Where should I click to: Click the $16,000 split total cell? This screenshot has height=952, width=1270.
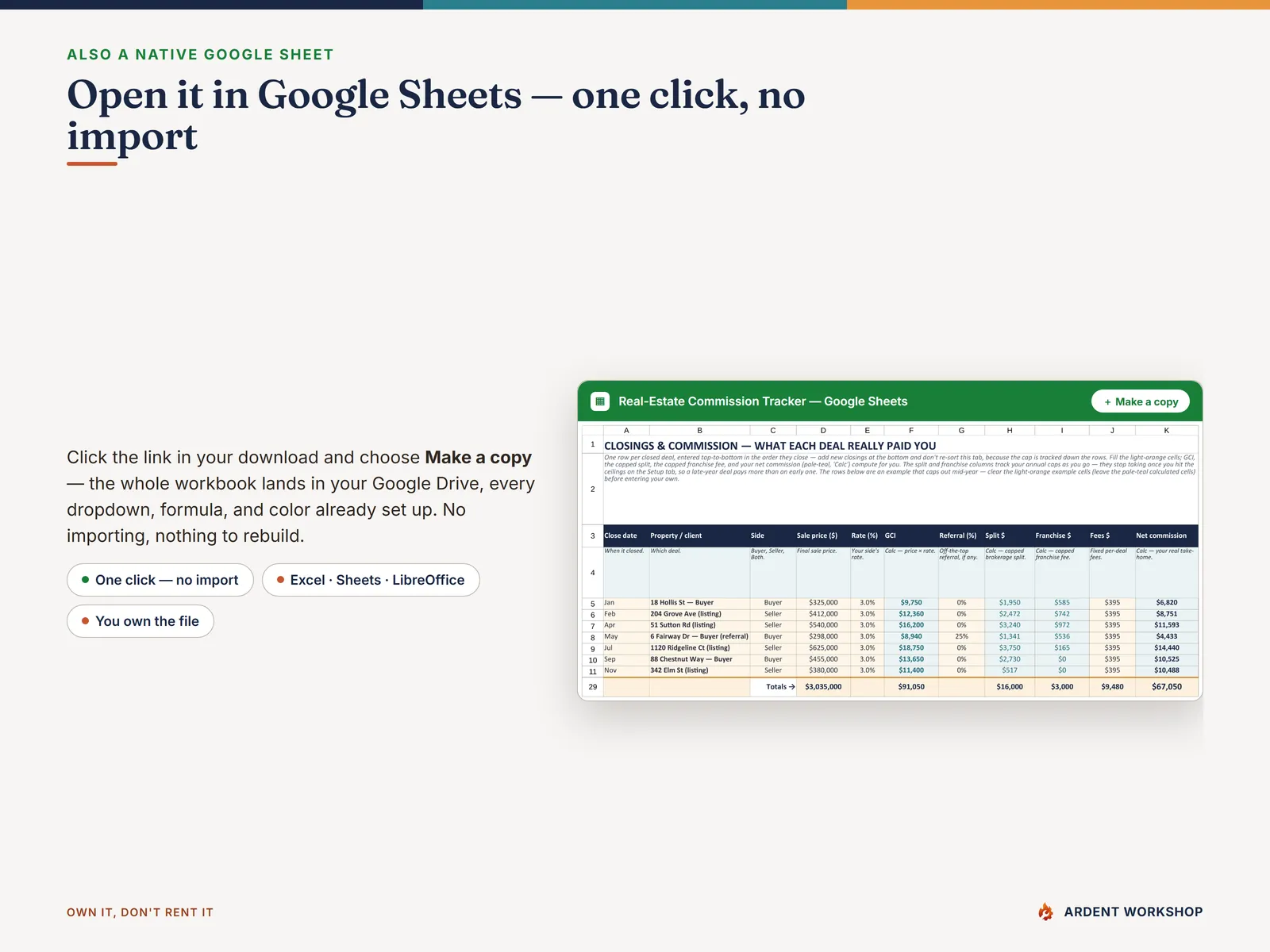(x=1010, y=687)
